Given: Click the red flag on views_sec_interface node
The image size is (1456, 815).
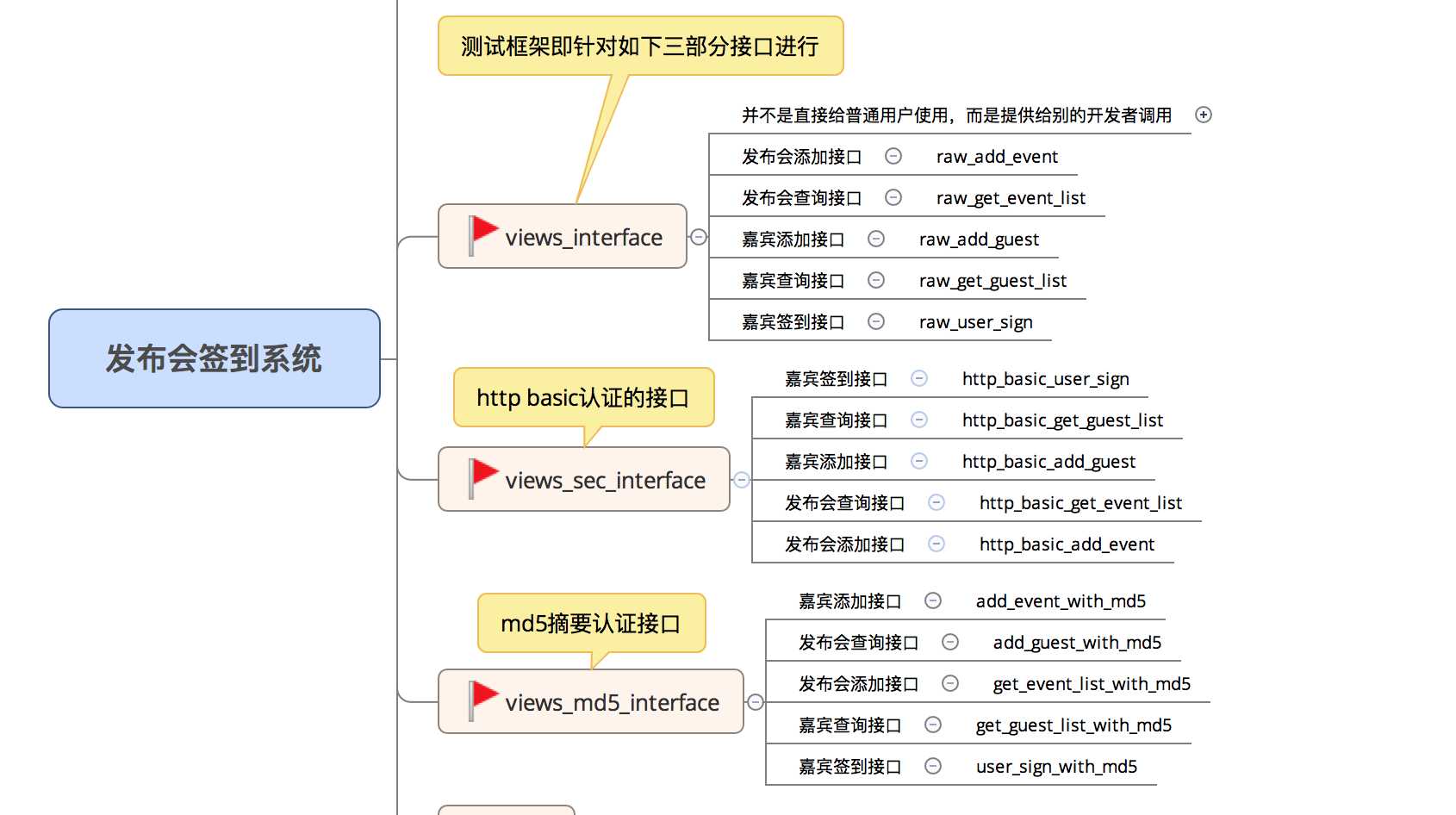Looking at the screenshot, I should pos(483,478).
